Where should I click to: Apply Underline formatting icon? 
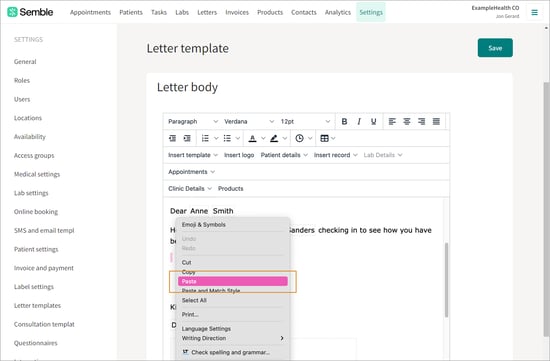point(374,121)
